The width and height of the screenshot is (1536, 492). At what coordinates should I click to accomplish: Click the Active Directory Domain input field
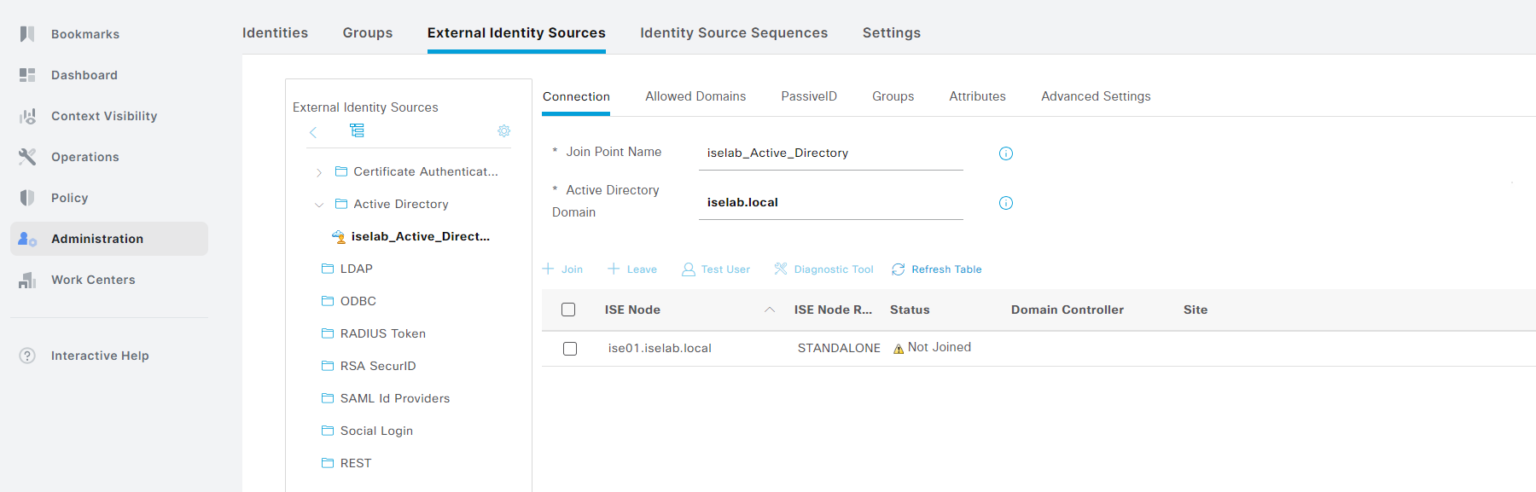(x=830, y=203)
